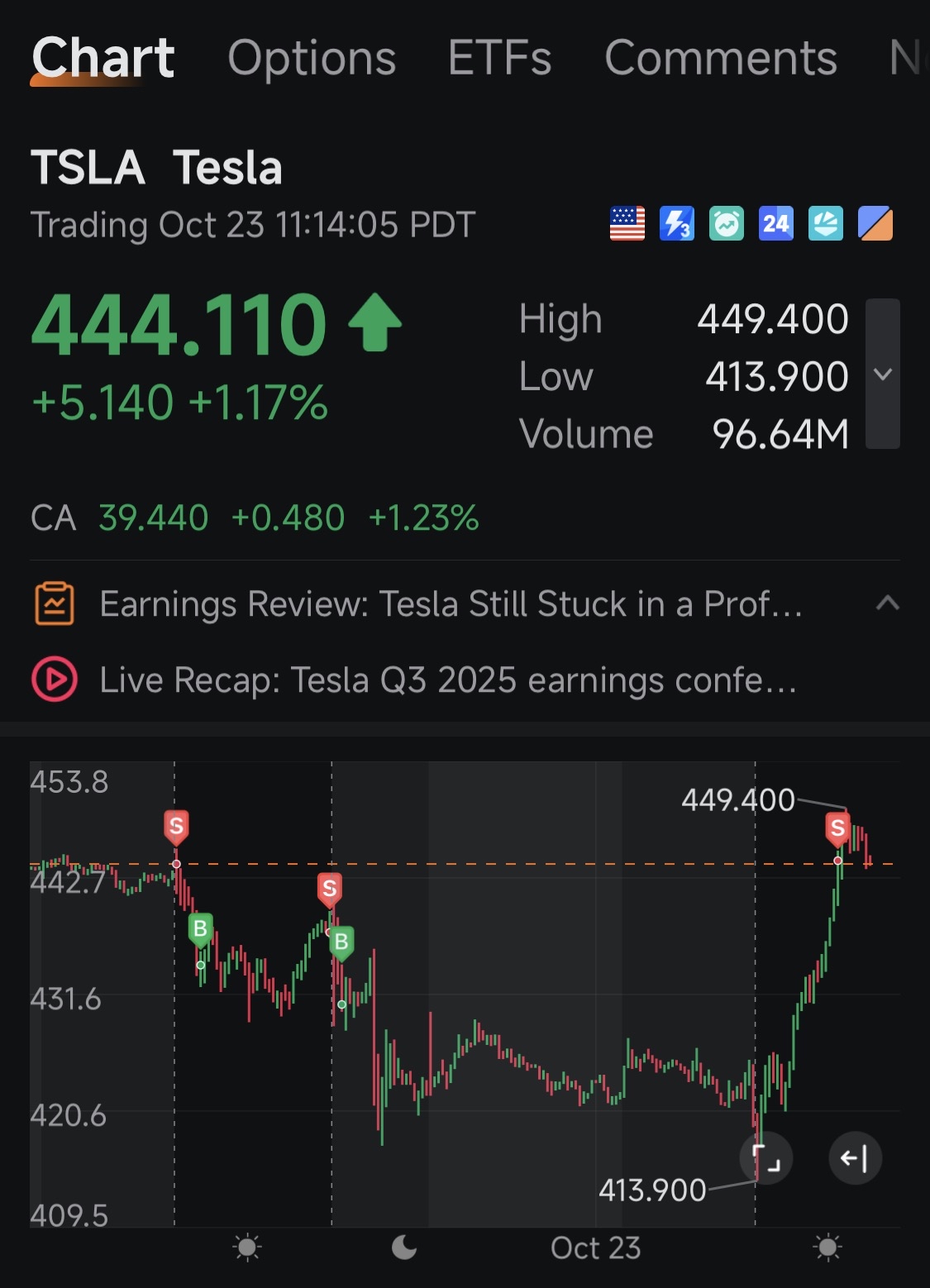This screenshot has width=930, height=1288.
Task: Expand chart to fullscreen with corner-bracket icon
Action: [766, 1158]
